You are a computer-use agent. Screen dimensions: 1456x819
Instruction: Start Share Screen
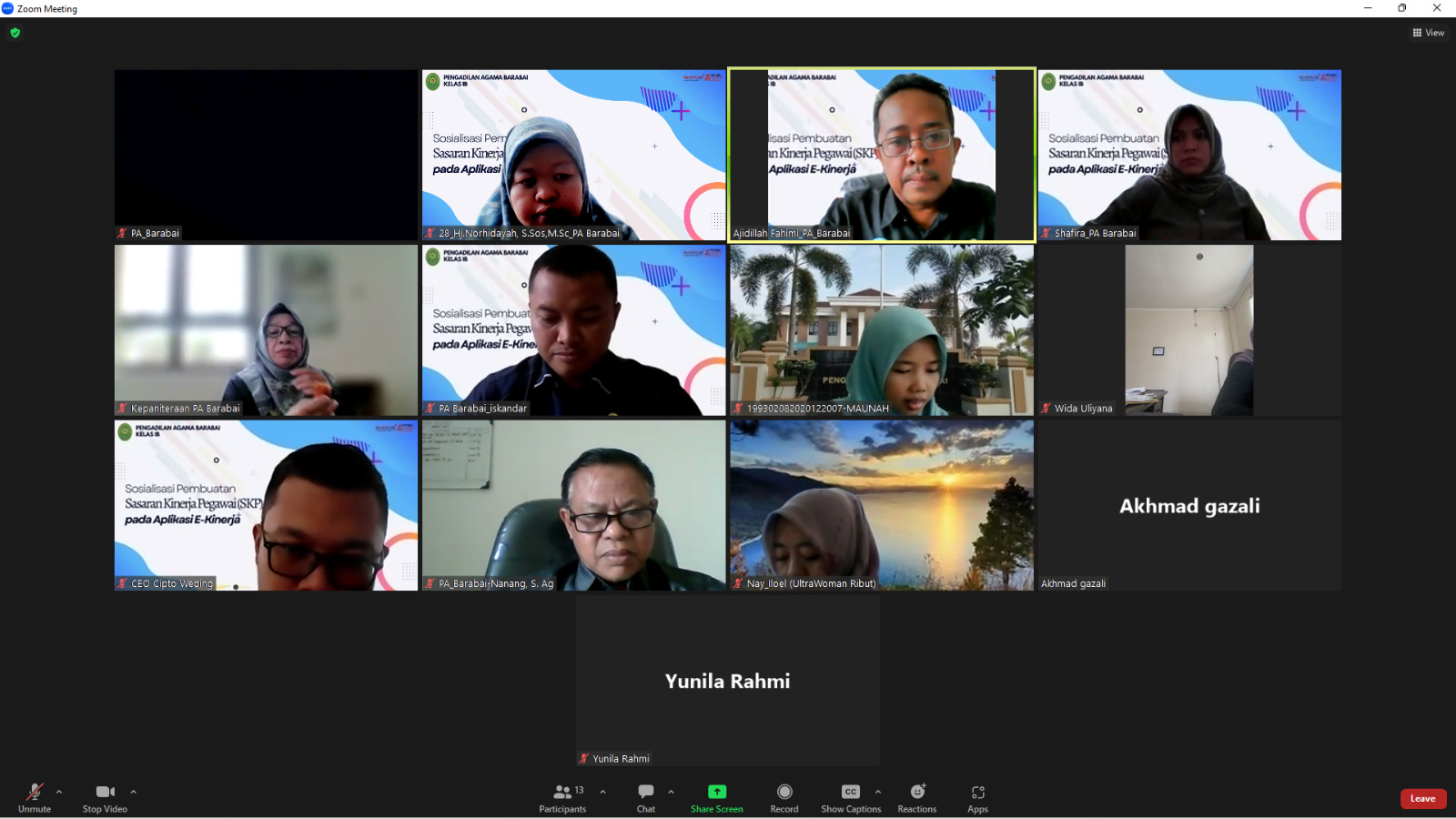point(717,797)
